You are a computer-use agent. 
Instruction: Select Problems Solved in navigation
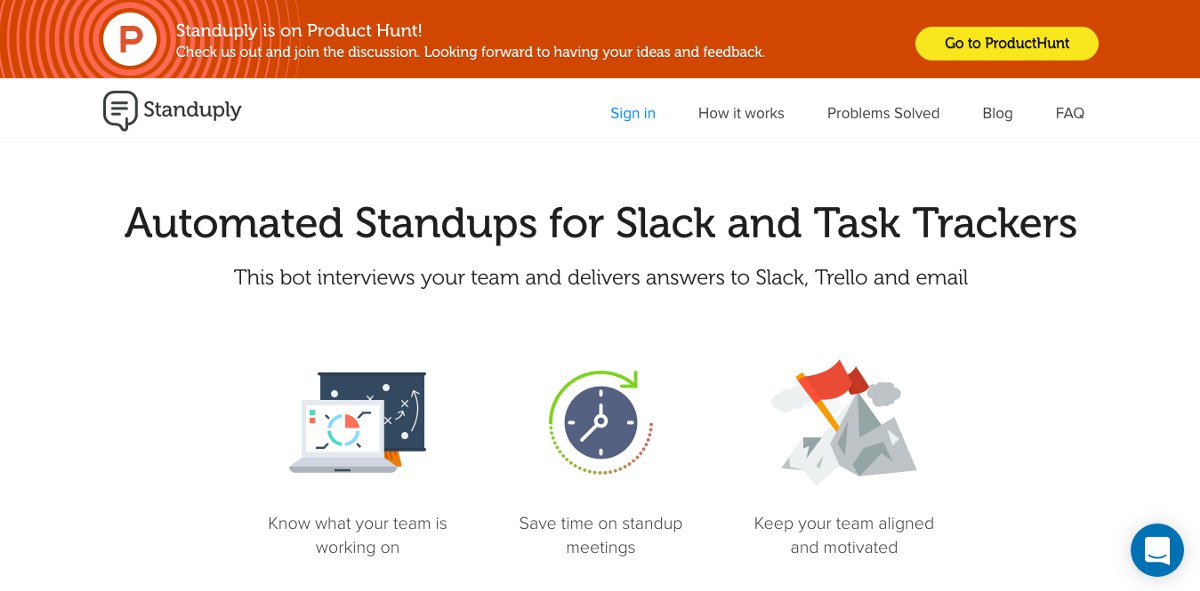(883, 113)
